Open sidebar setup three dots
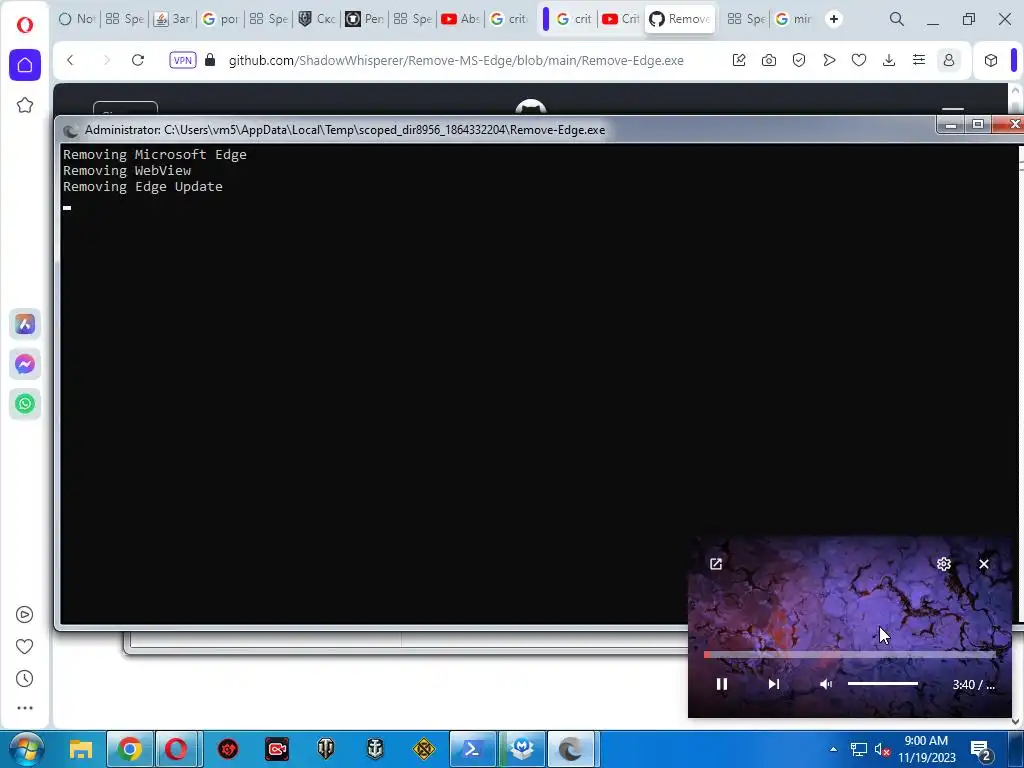Image resolution: width=1024 pixels, height=768 pixels. click(x=24, y=708)
